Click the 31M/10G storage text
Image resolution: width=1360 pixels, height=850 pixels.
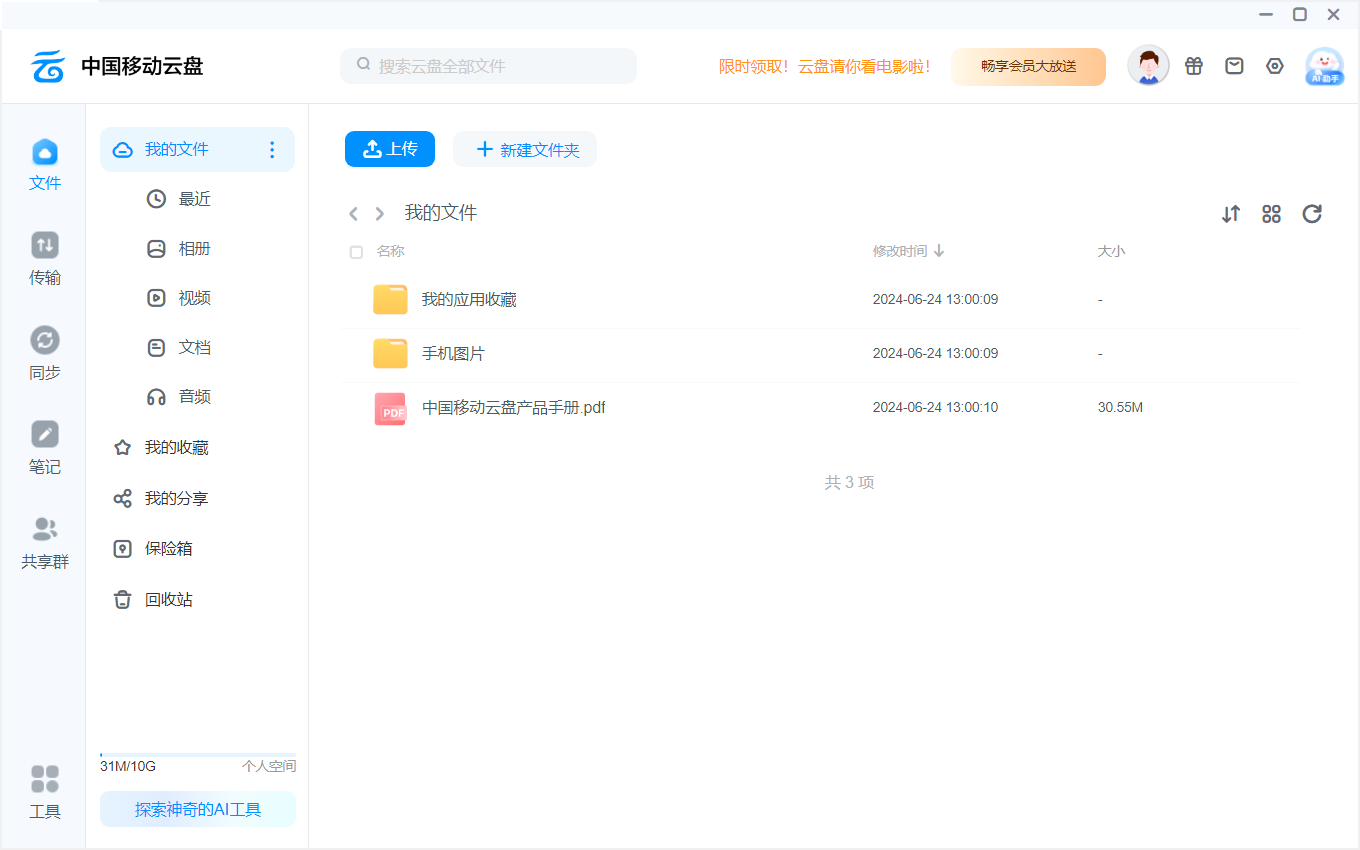pyautogui.click(x=128, y=767)
